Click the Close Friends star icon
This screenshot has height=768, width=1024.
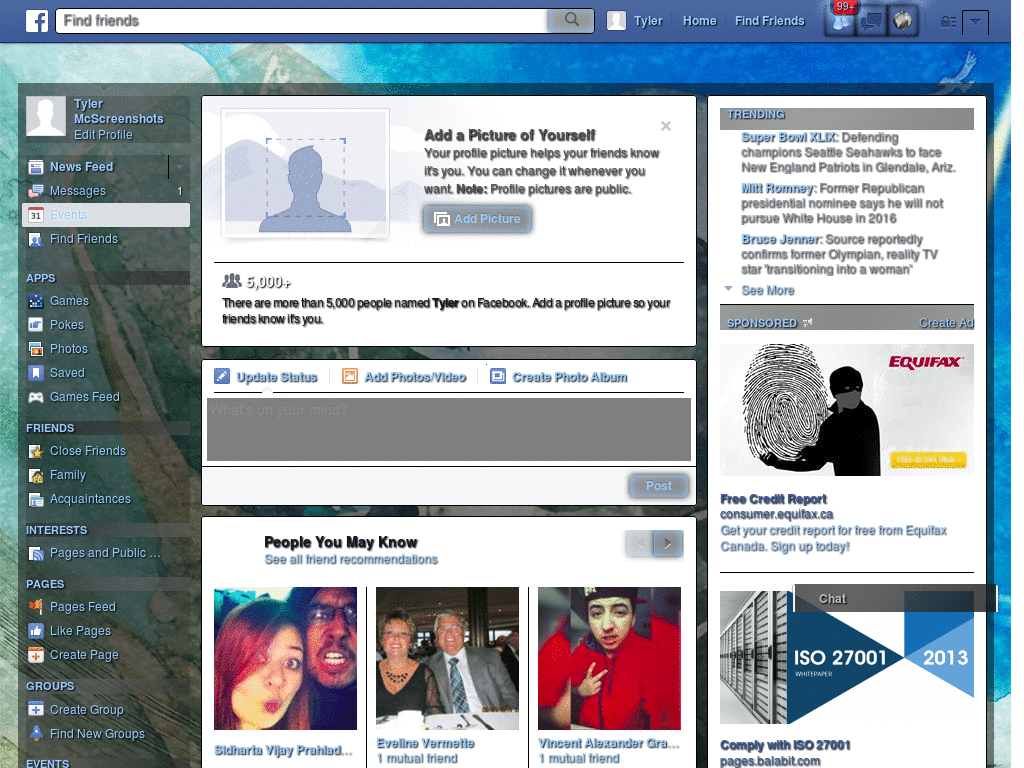(x=36, y=451)
